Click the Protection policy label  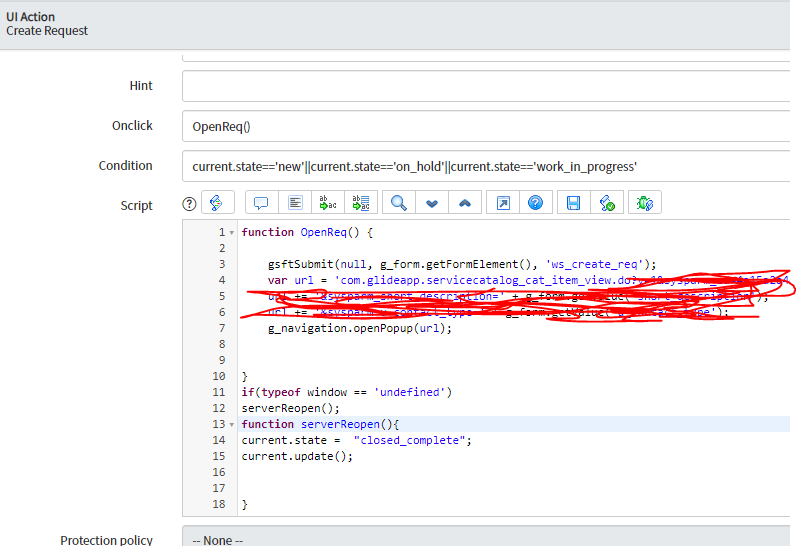[107, 540]
